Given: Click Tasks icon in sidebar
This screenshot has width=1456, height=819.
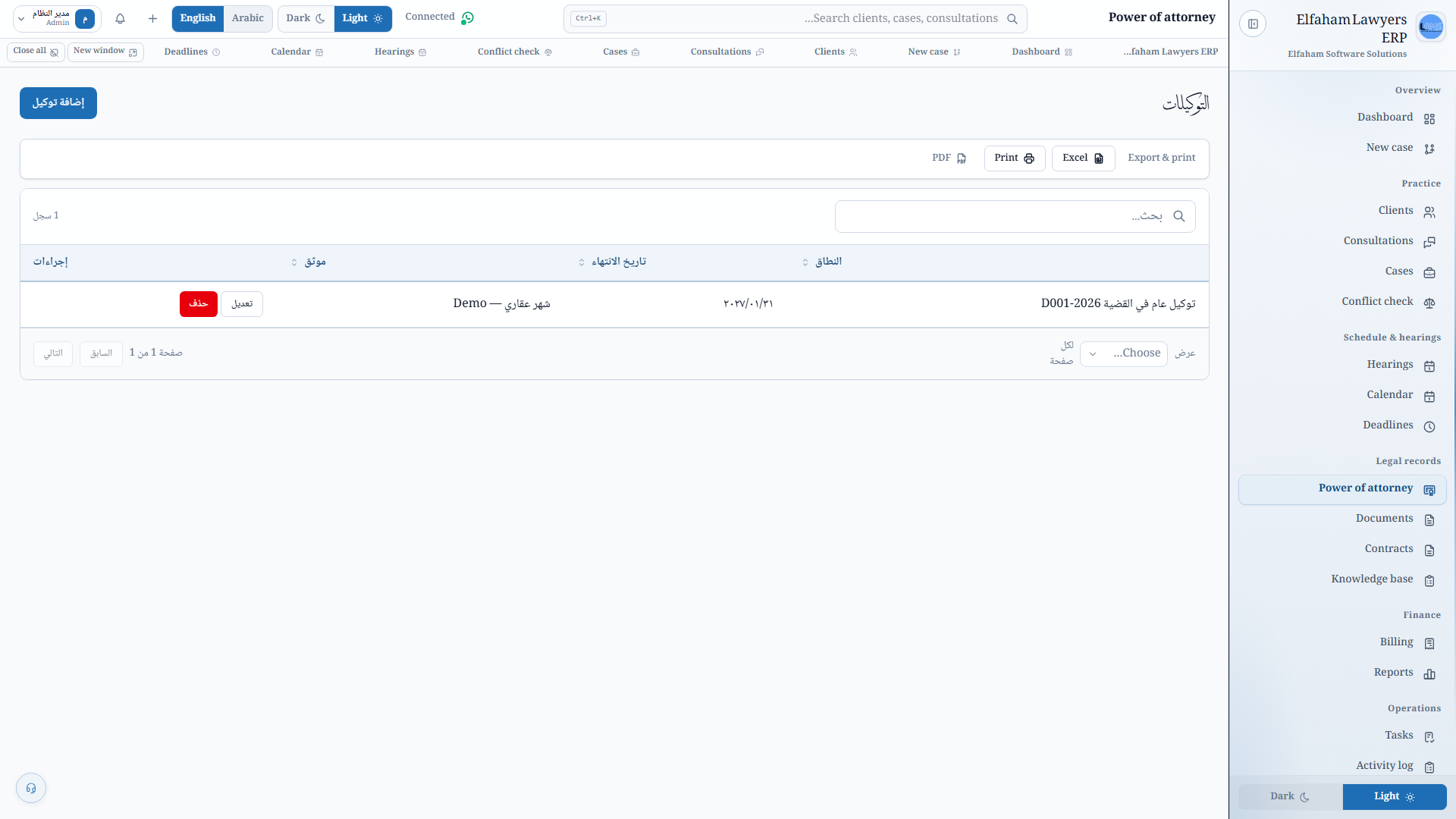Looking at the screenshot, I should 1429,737.
